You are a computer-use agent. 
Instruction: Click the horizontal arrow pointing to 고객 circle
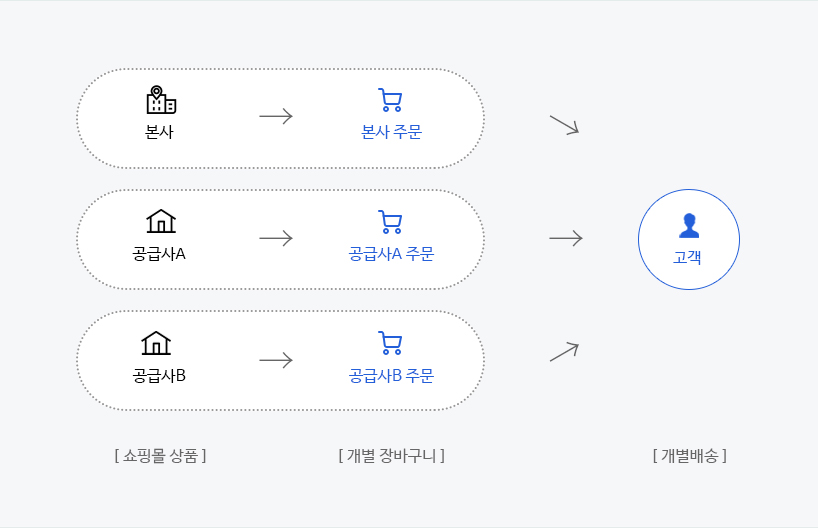pyautogui.click(x=566, y=238)
